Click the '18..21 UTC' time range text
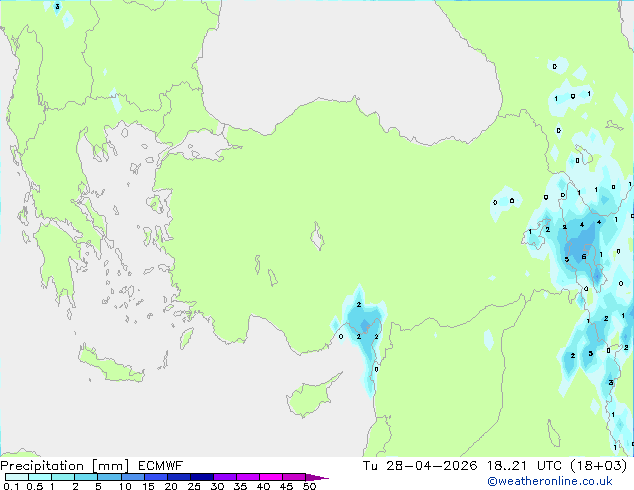 [x=524, y=466]
